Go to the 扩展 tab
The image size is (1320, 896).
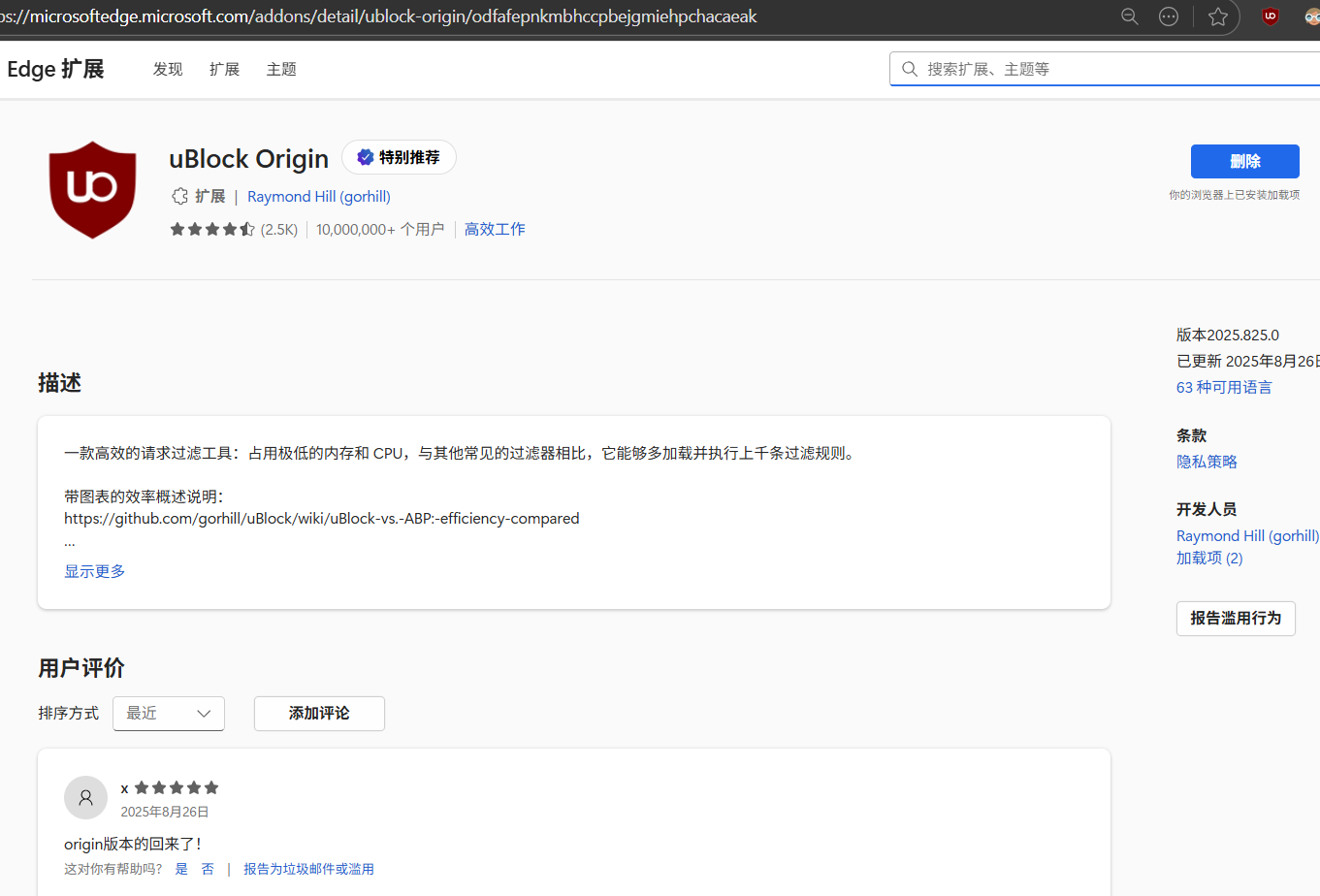pyautogui.click(x=224, y=69)
